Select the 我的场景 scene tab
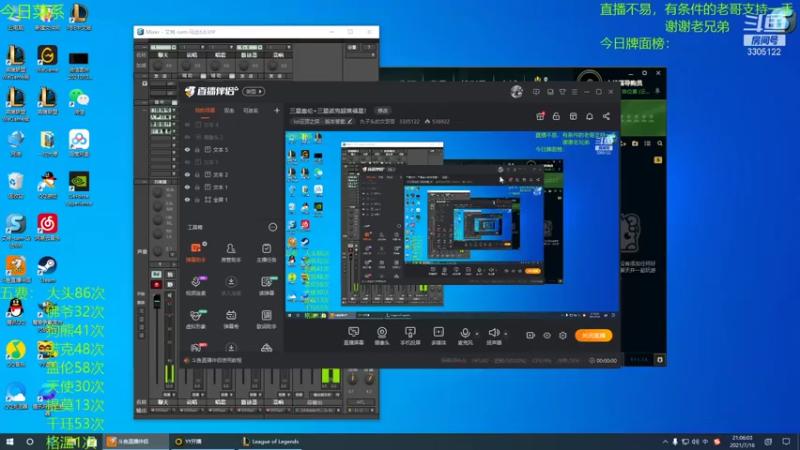 tap(205, 111)
